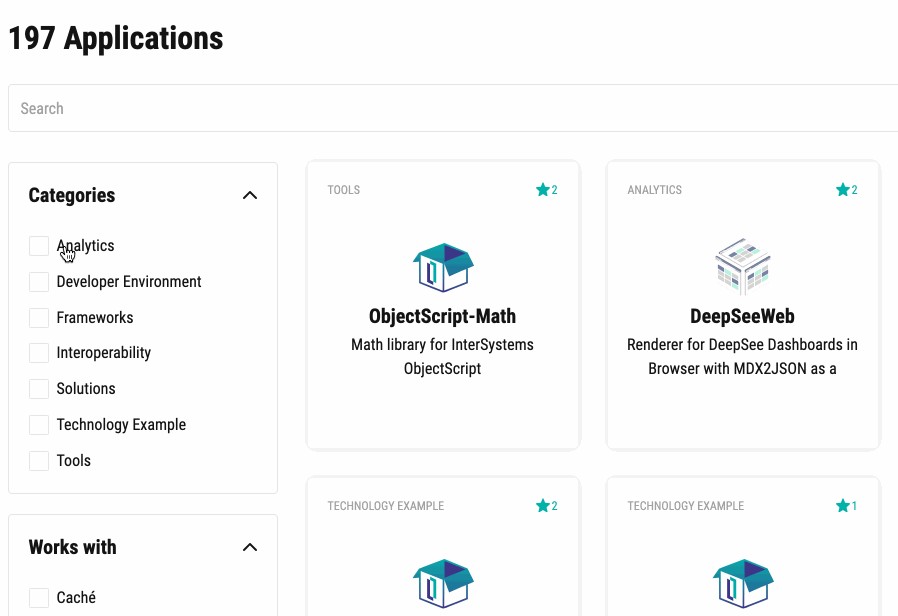Click the TOOLS category label on card
The image size is (898, 616).
pyautogui.click(x=343, y=190)
